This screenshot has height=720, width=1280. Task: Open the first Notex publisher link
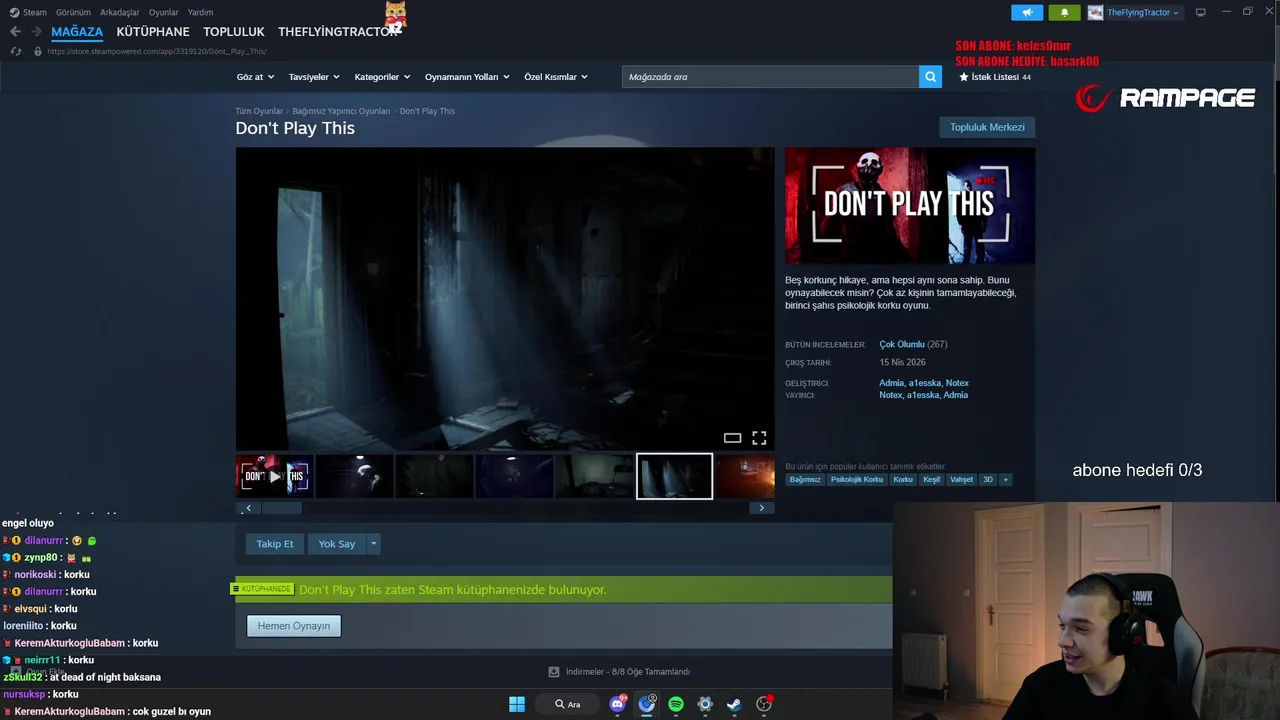[x=890, y=395]
